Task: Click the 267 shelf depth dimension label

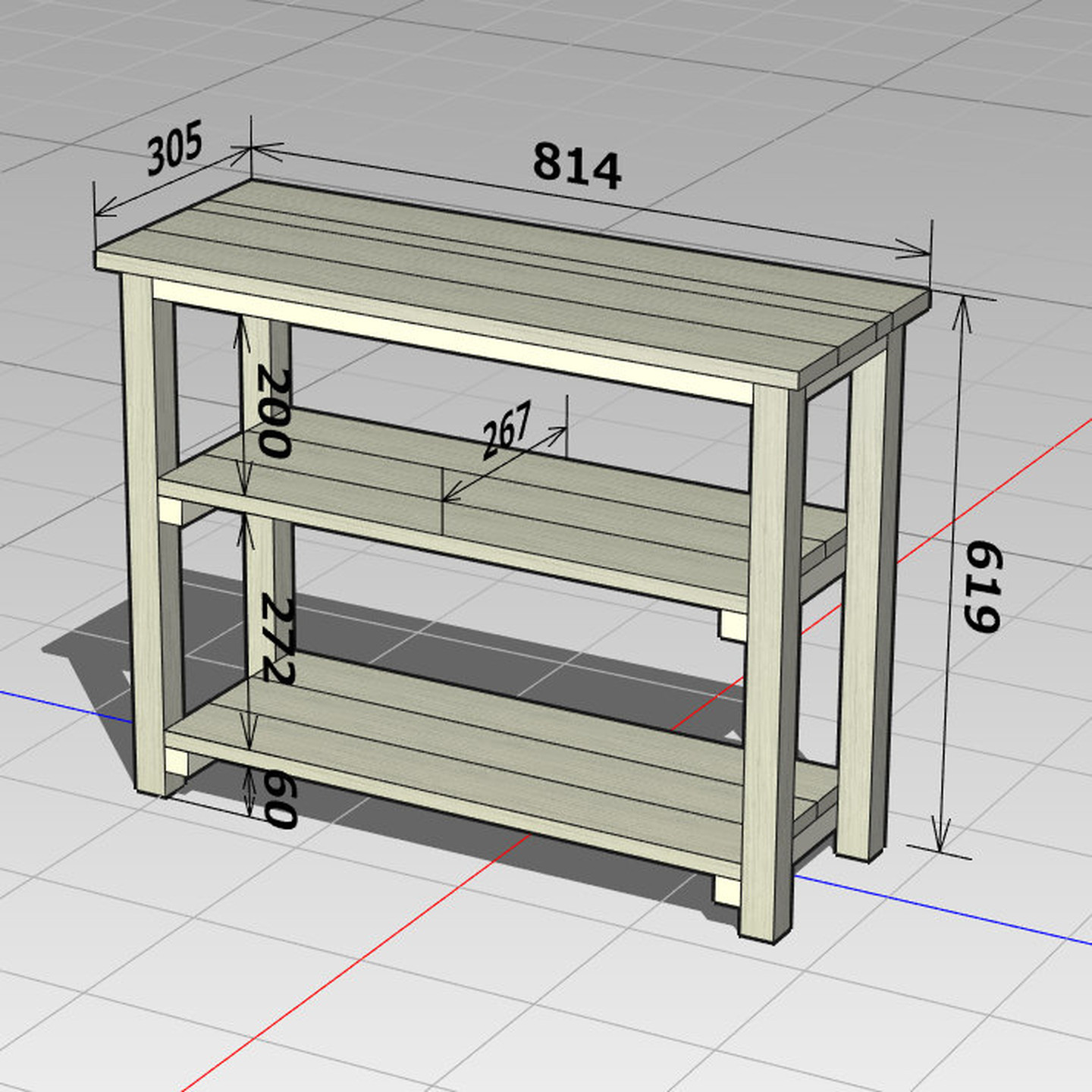Action: [507, 430]
